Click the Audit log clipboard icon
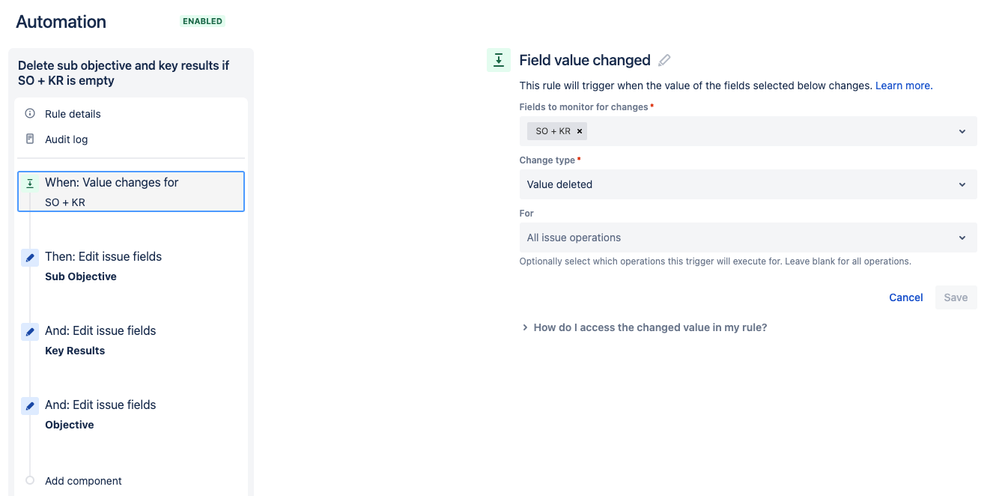Screen dimensions: 999x496 pos(29,139)
